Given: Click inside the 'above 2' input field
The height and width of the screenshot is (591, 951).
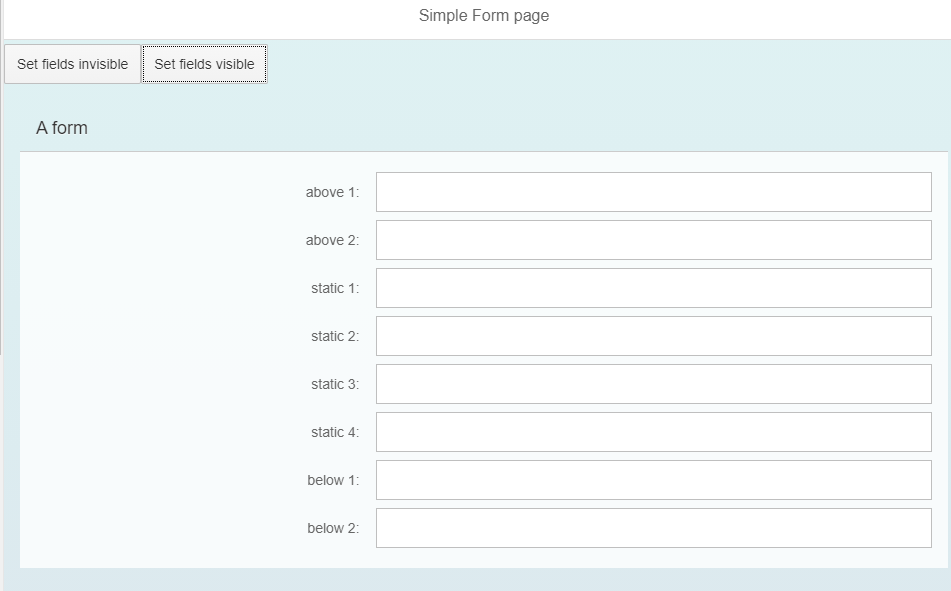Looking at the screenshot, I should (652, 239).
